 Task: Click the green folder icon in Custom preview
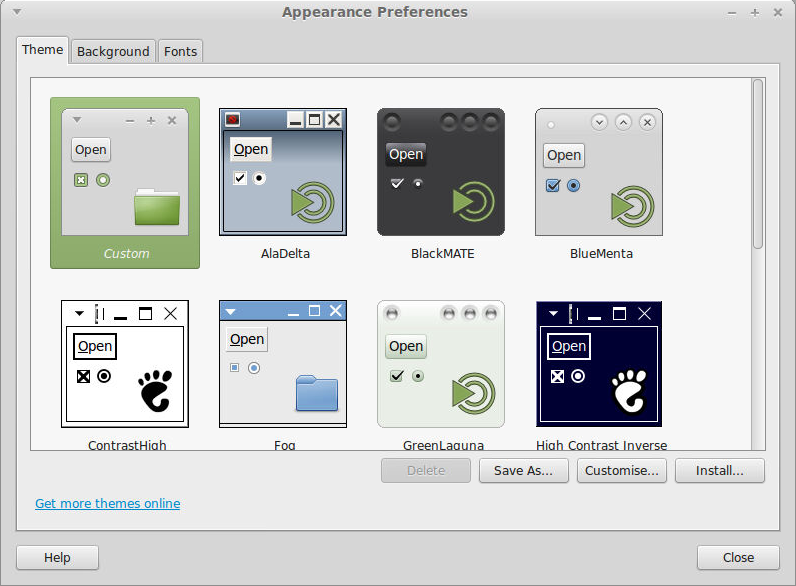coord(157,207)
